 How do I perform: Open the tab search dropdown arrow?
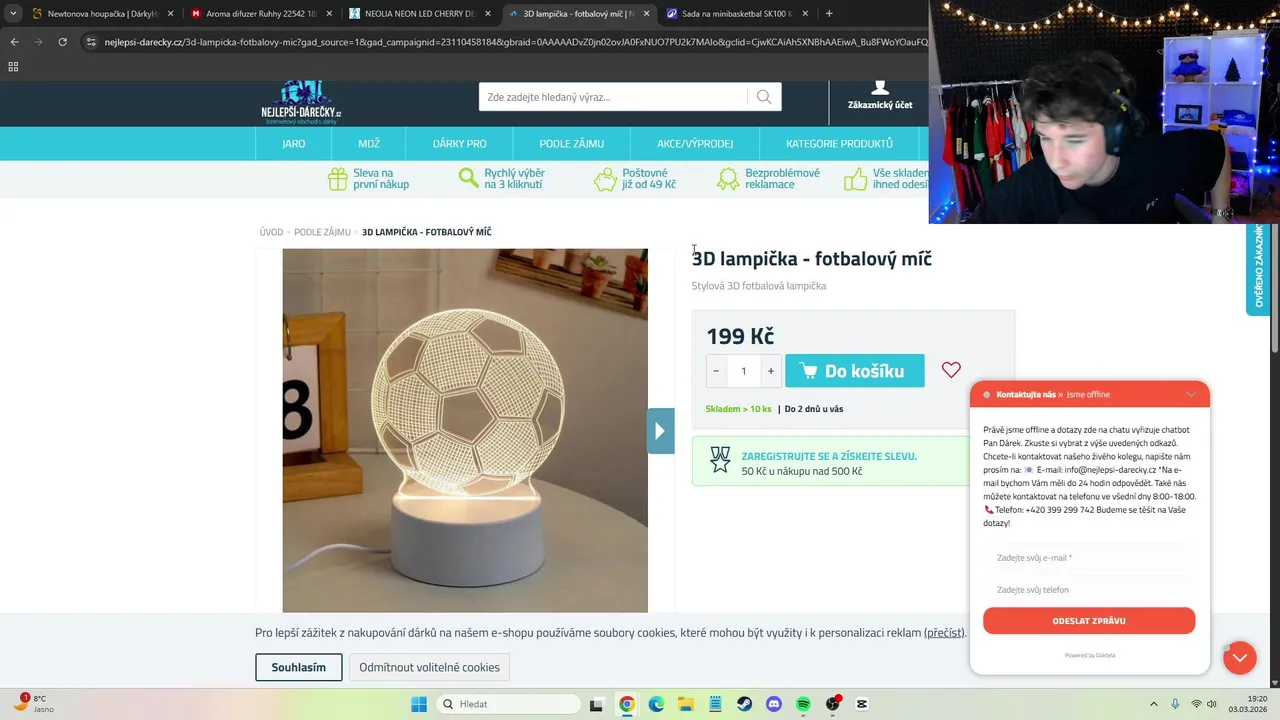pyautogui.click(x=13, y=14)
